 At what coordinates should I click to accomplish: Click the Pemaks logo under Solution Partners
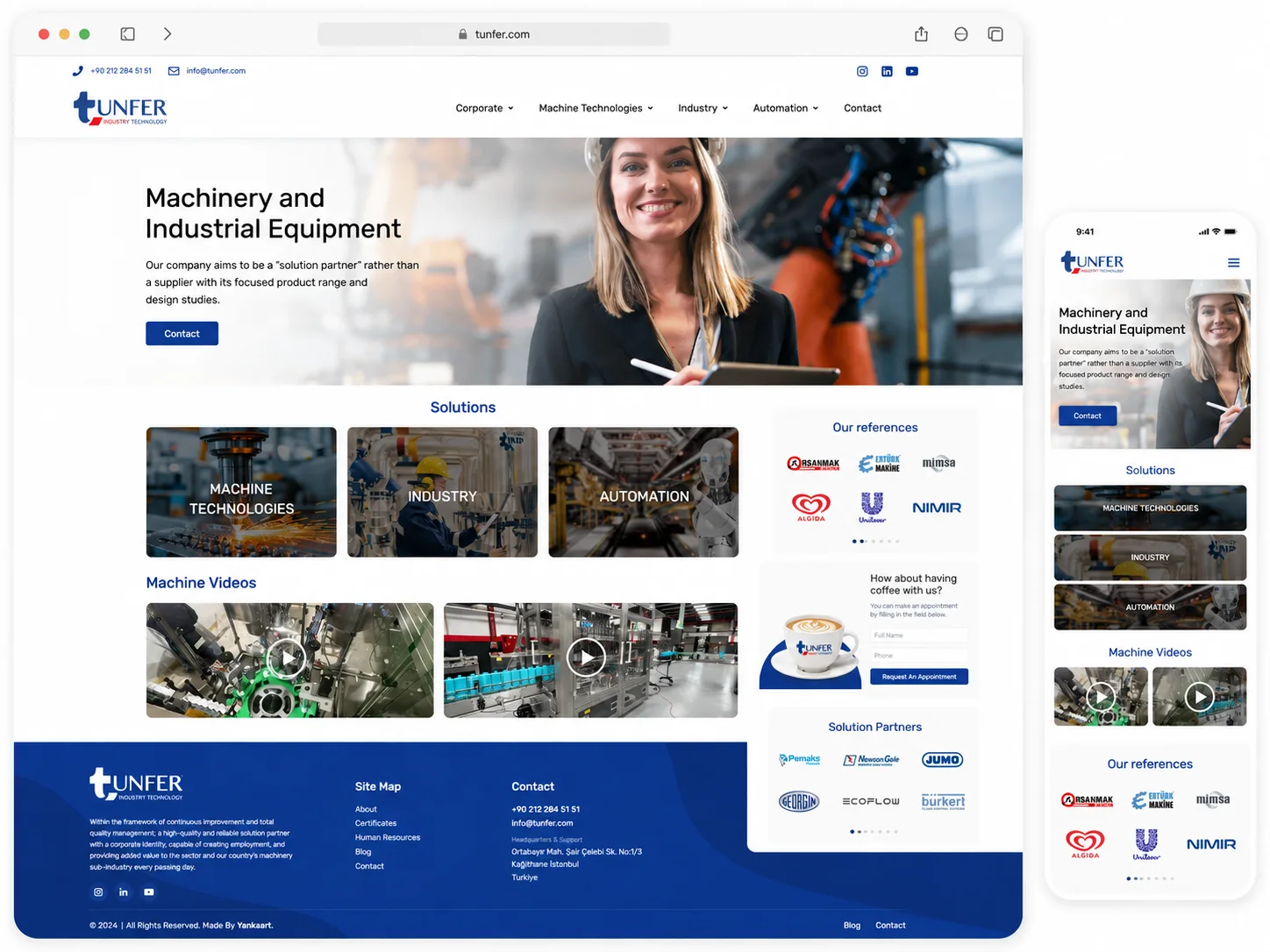point(800,759)
